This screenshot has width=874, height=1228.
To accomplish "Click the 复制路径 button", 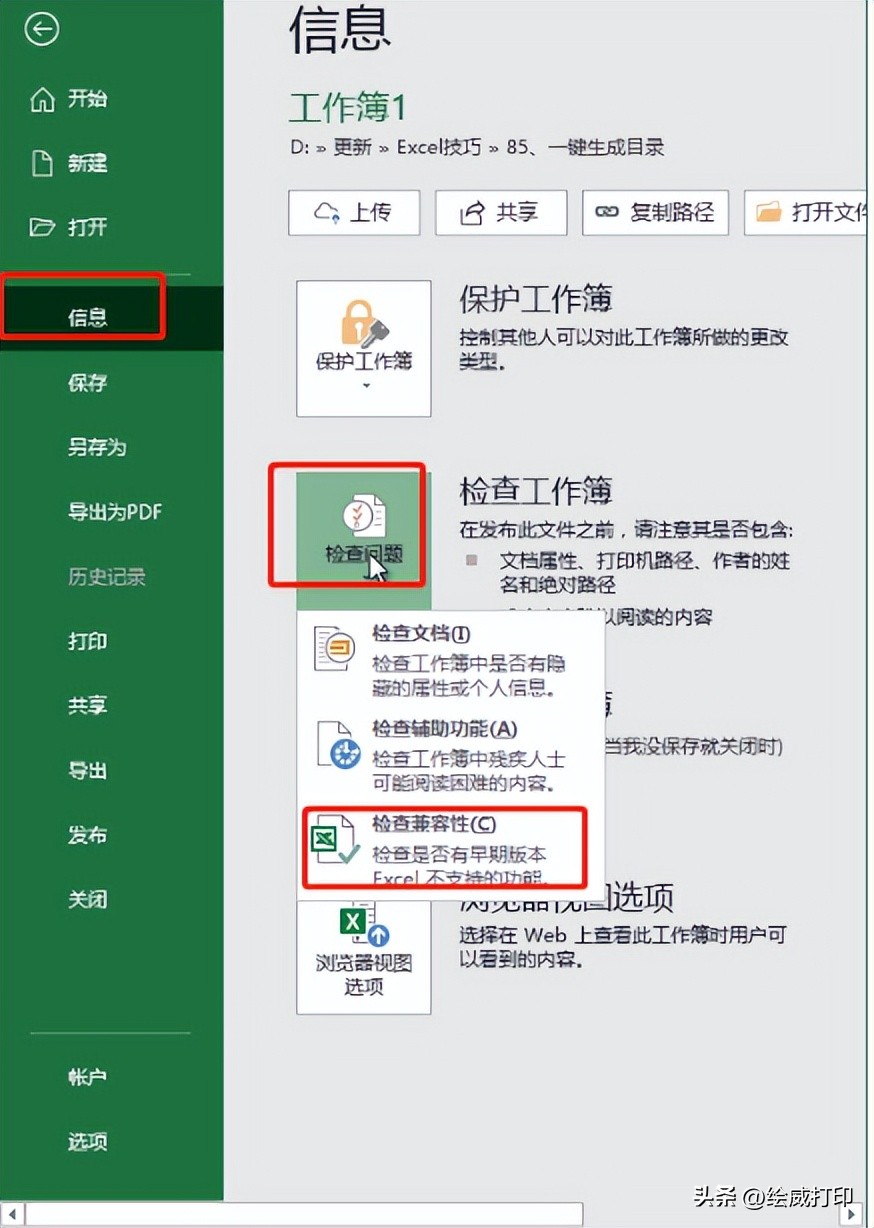I will click(x=656, y=212).
